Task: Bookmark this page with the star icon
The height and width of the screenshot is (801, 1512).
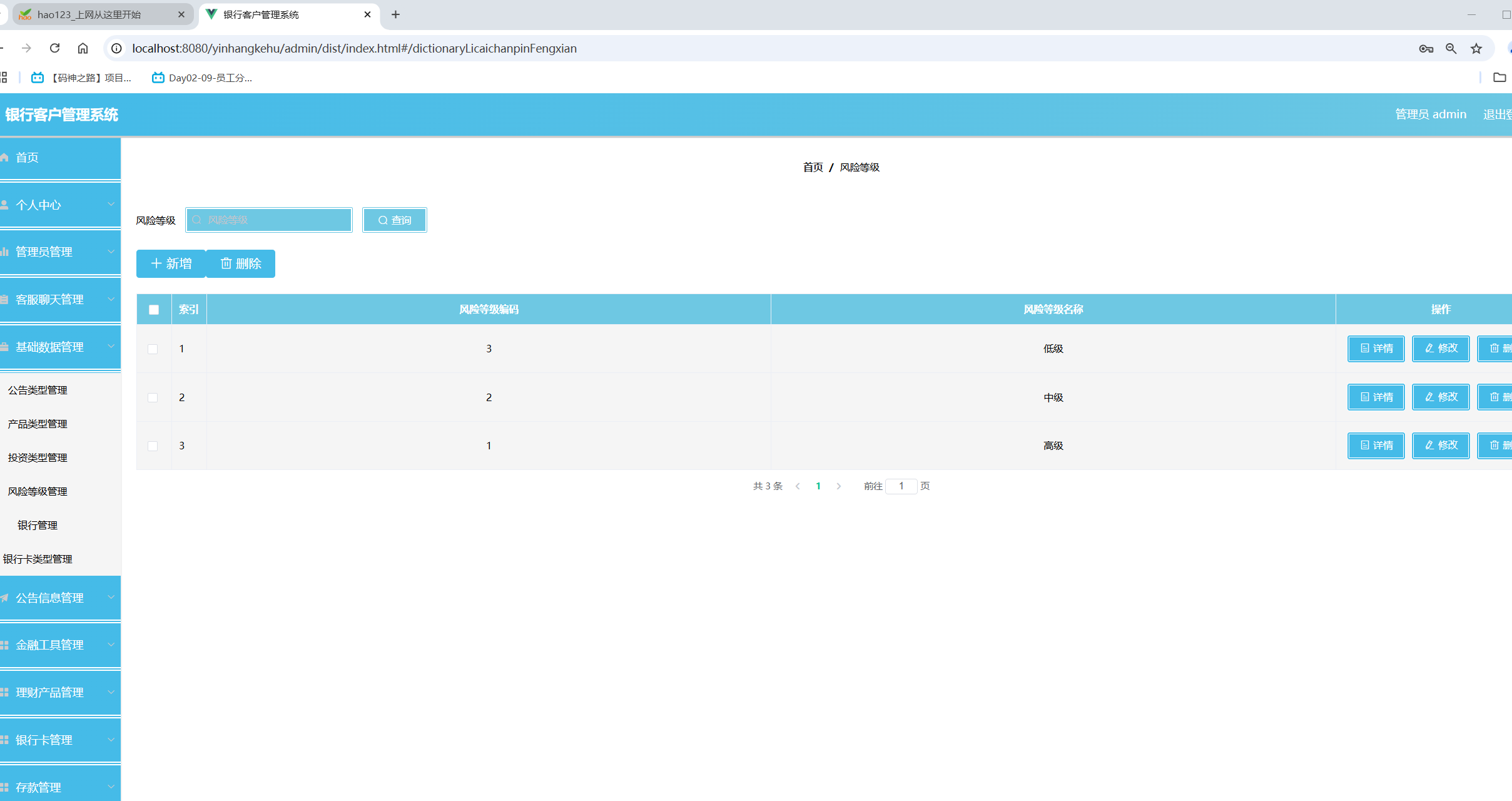Action: (1476, 48)
